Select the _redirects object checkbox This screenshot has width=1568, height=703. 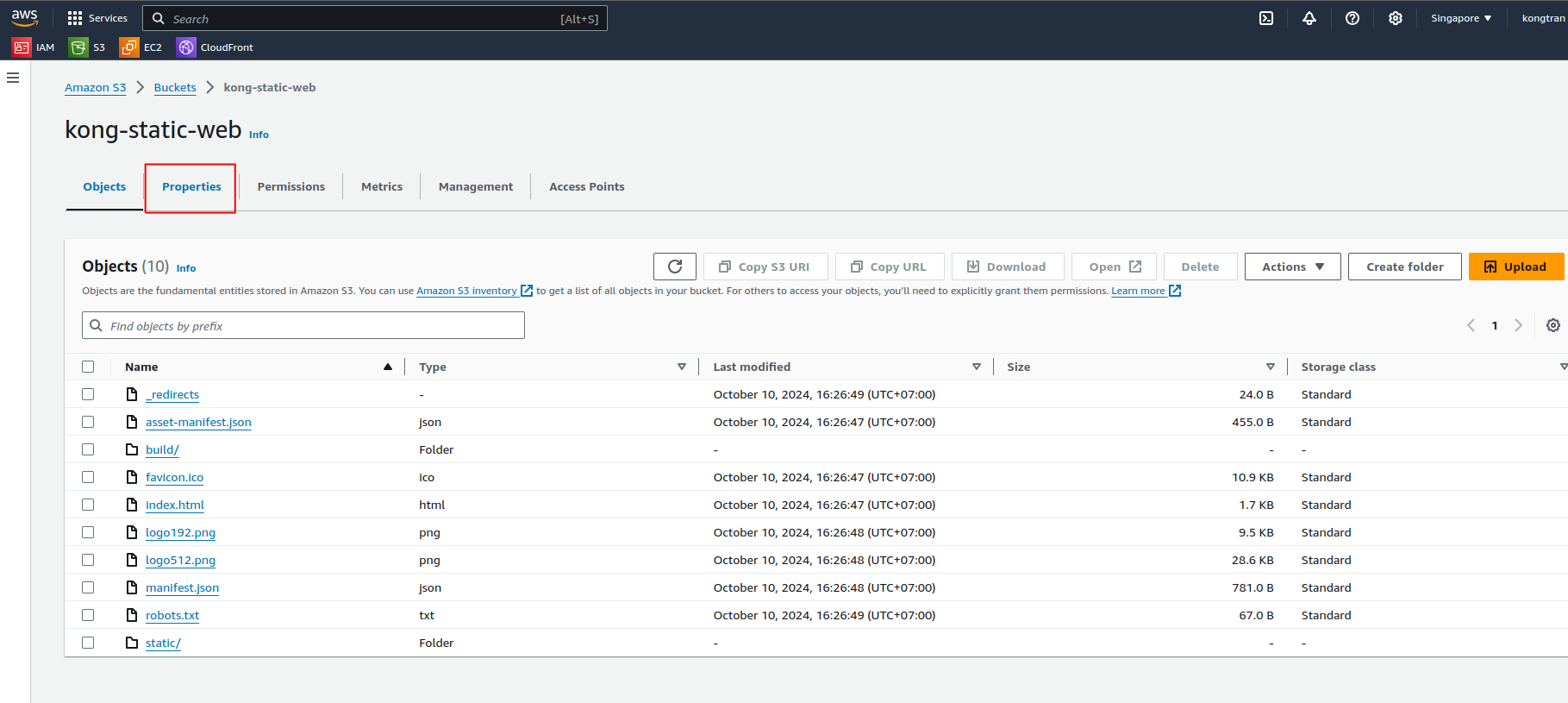tap(88, 394)
